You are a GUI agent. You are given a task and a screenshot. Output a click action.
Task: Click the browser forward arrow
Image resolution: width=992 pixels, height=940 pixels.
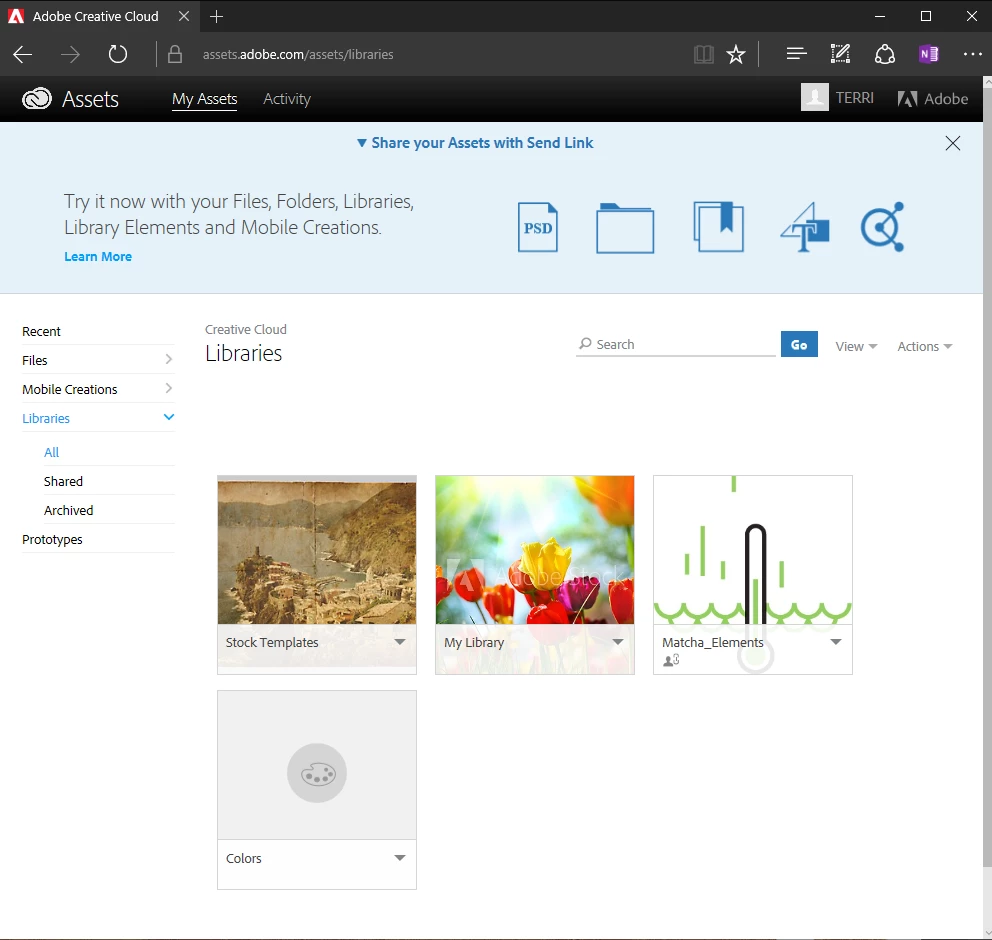tap(70, 54)
